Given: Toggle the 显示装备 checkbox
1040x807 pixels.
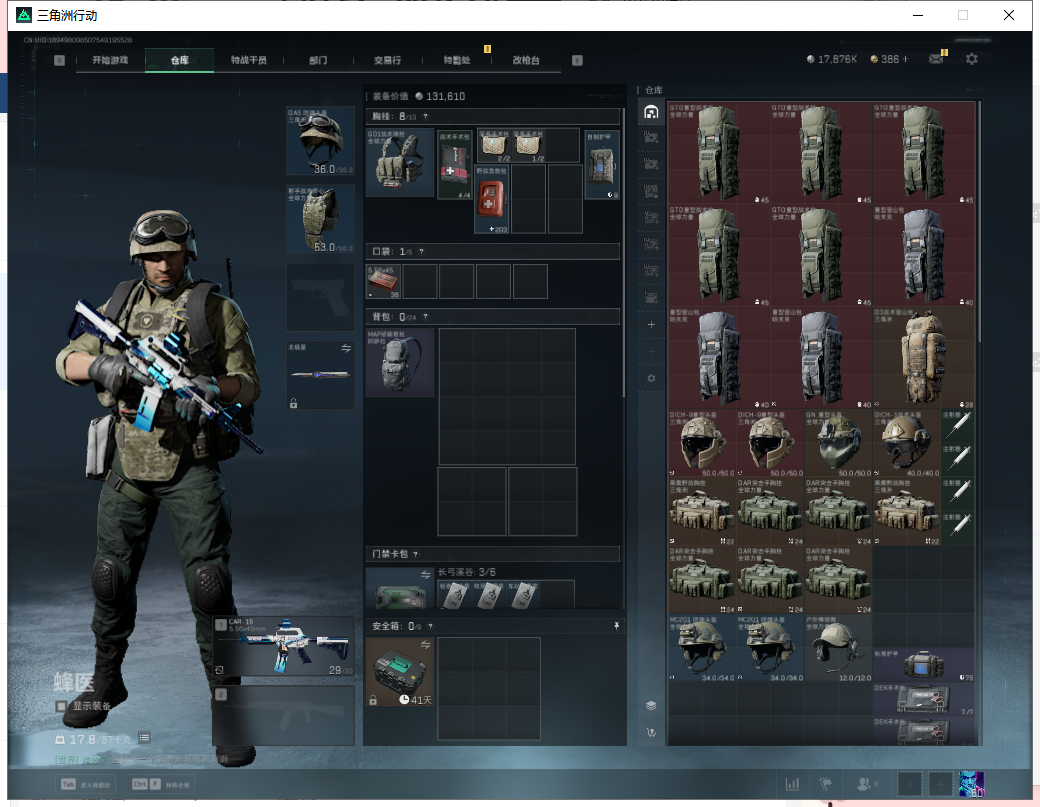Looking at the screenshot, I should click(x=61, y=706).
